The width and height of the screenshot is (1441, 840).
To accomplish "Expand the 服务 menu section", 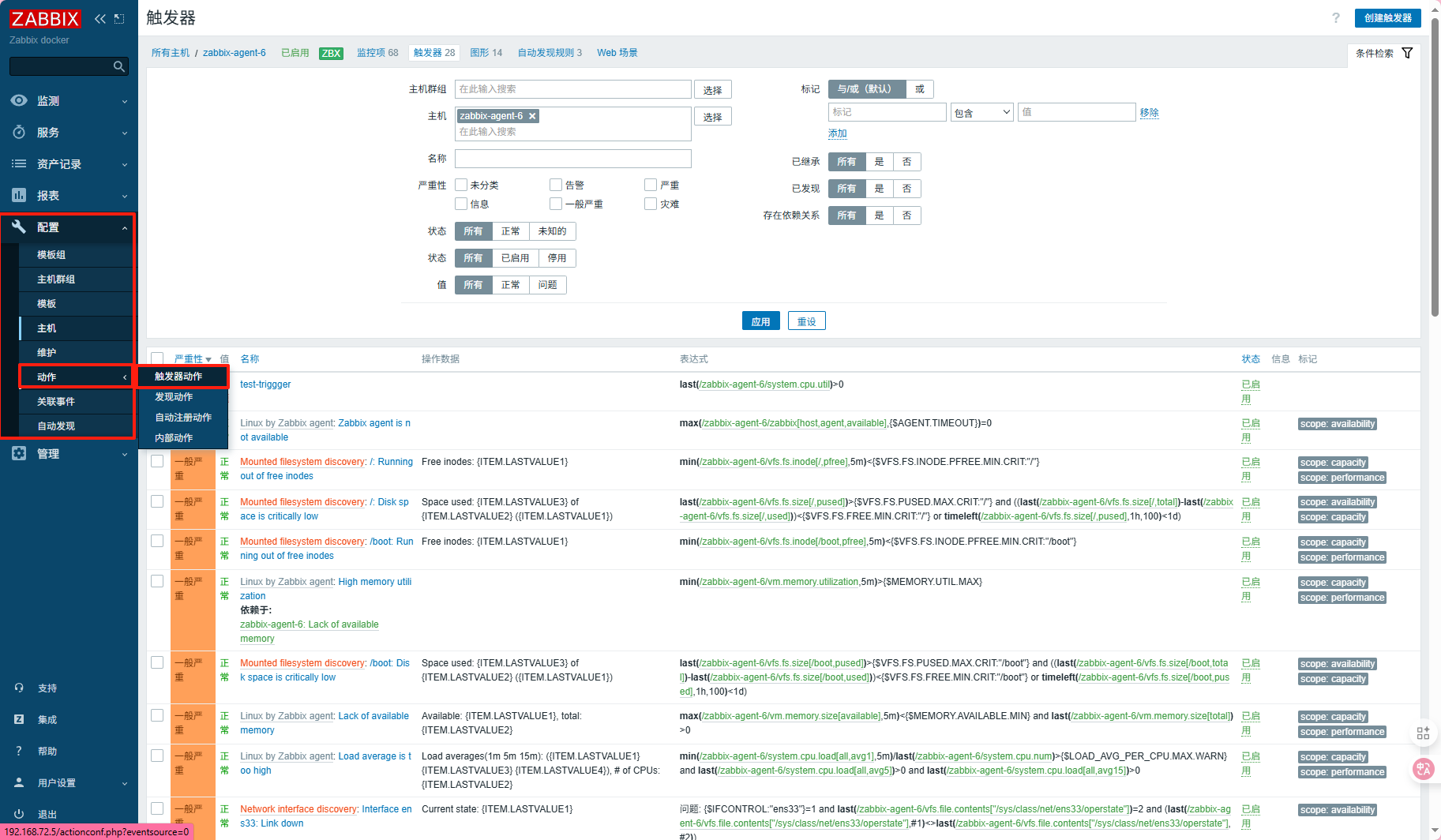I will [125, 133].
